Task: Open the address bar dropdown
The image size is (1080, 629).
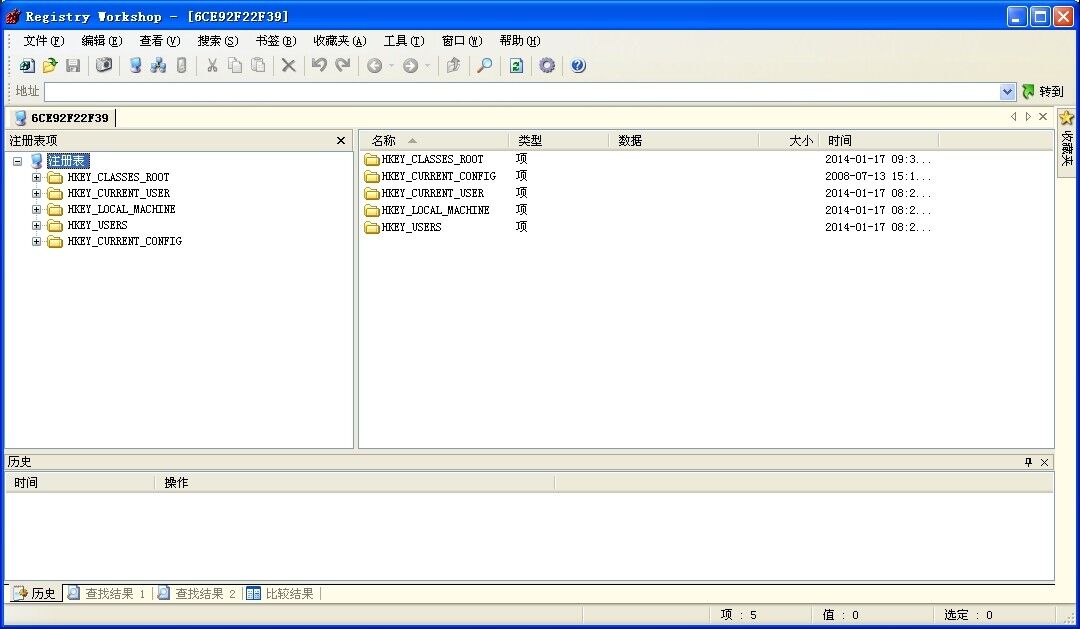Action: click(1007, 92)
